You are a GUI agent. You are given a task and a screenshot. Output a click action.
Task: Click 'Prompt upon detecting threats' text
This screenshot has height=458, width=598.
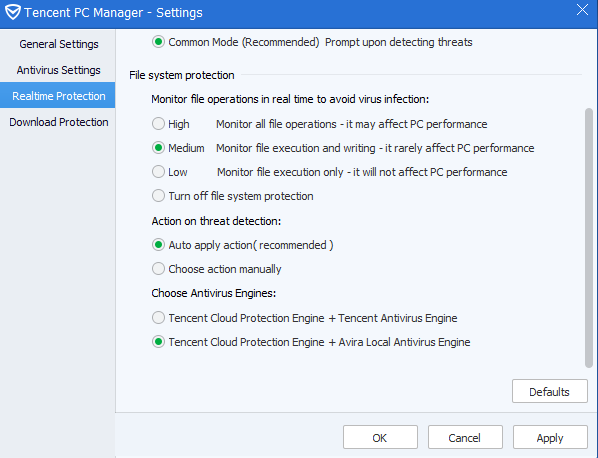tap(399, 42)
